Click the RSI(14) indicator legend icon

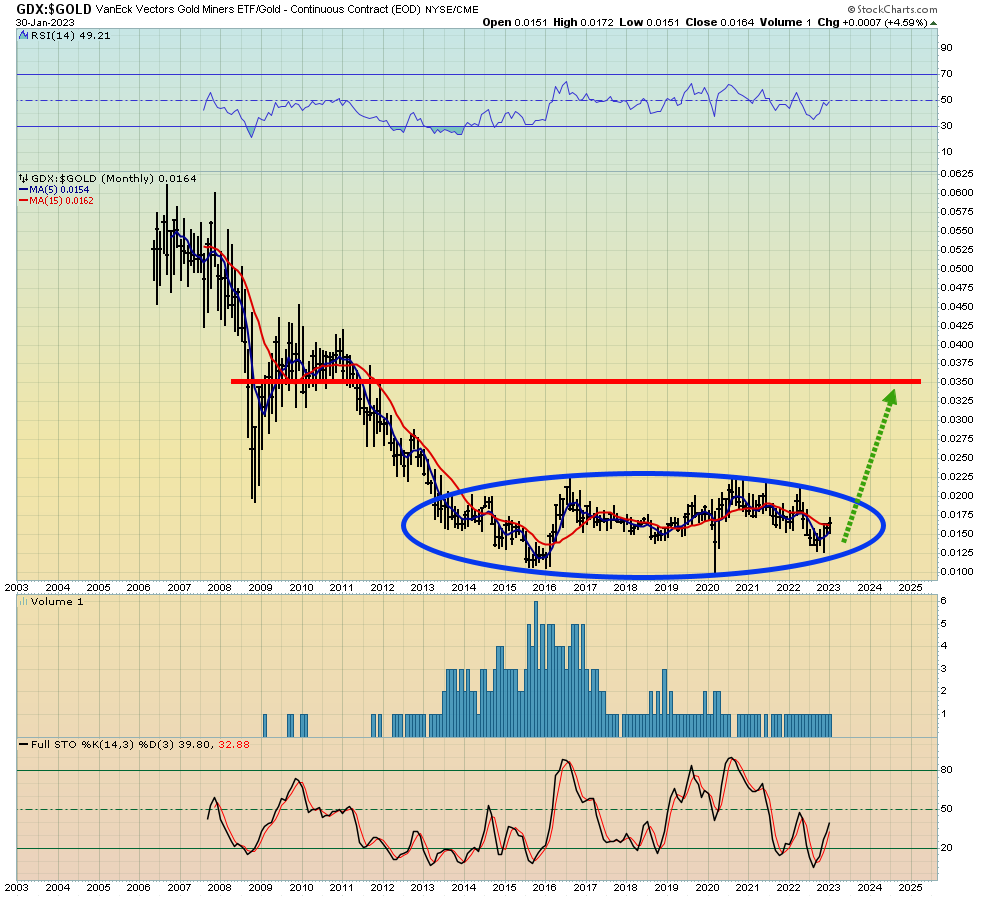(25, 36)
